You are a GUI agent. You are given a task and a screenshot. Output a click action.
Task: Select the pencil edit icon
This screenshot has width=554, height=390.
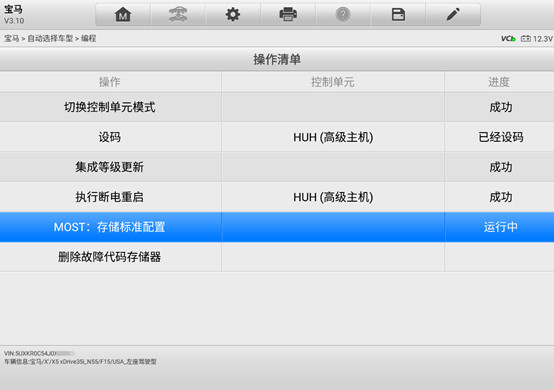453,15
